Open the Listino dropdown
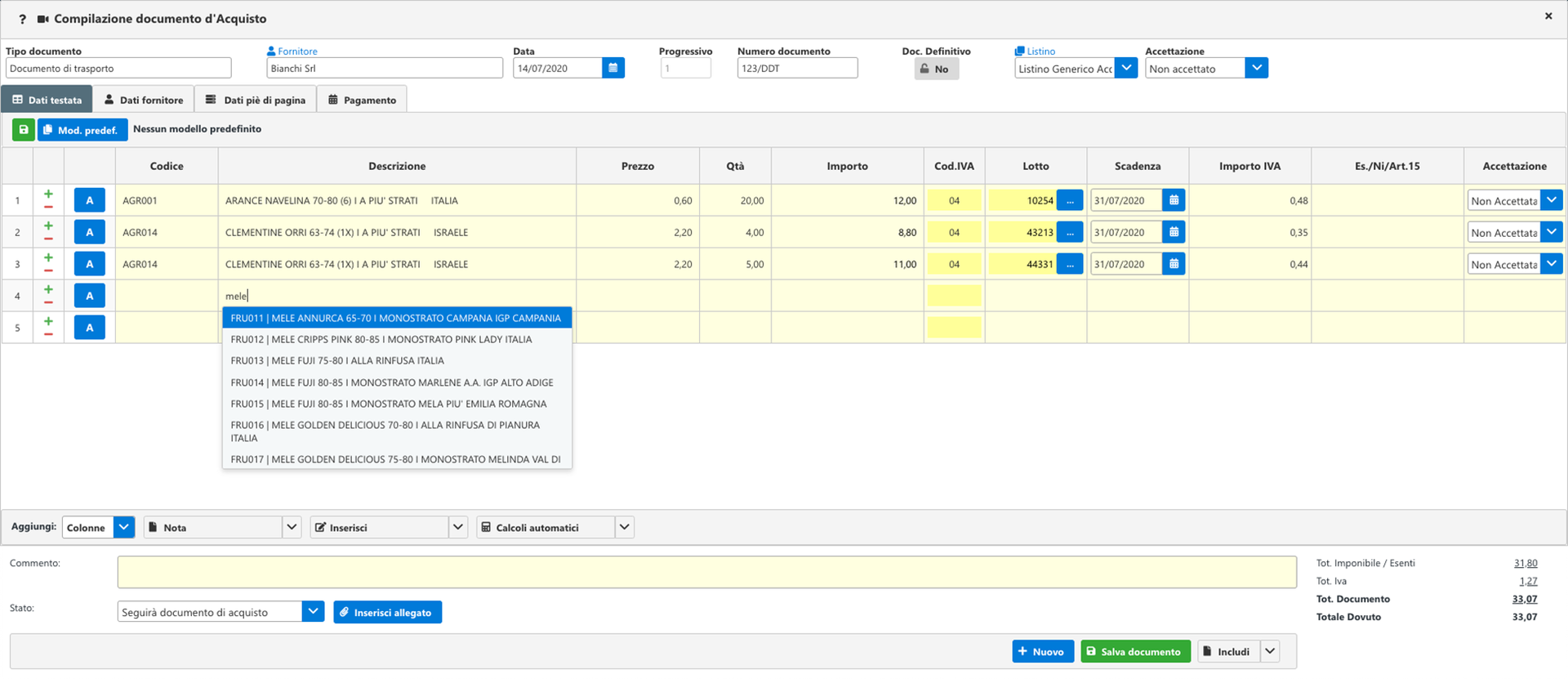Viewport: 1568px width, 679px height. tap(1126, 68)
